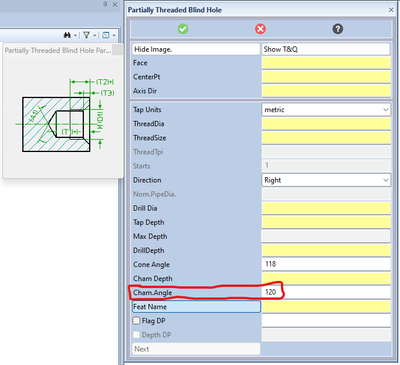Click the Face input field

(x=326, y=63)
